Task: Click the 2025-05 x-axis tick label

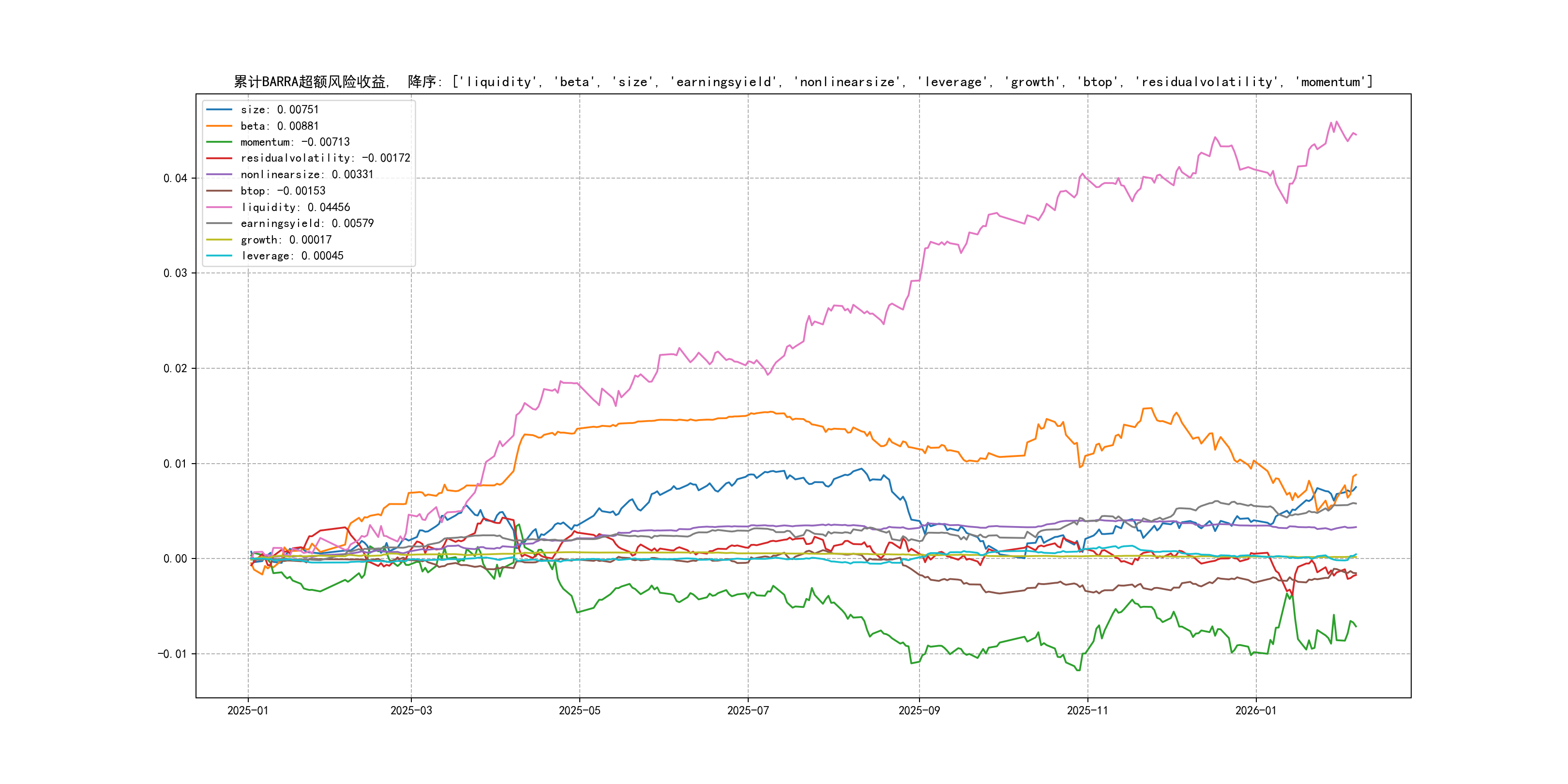Action: [x=579, y=710]
